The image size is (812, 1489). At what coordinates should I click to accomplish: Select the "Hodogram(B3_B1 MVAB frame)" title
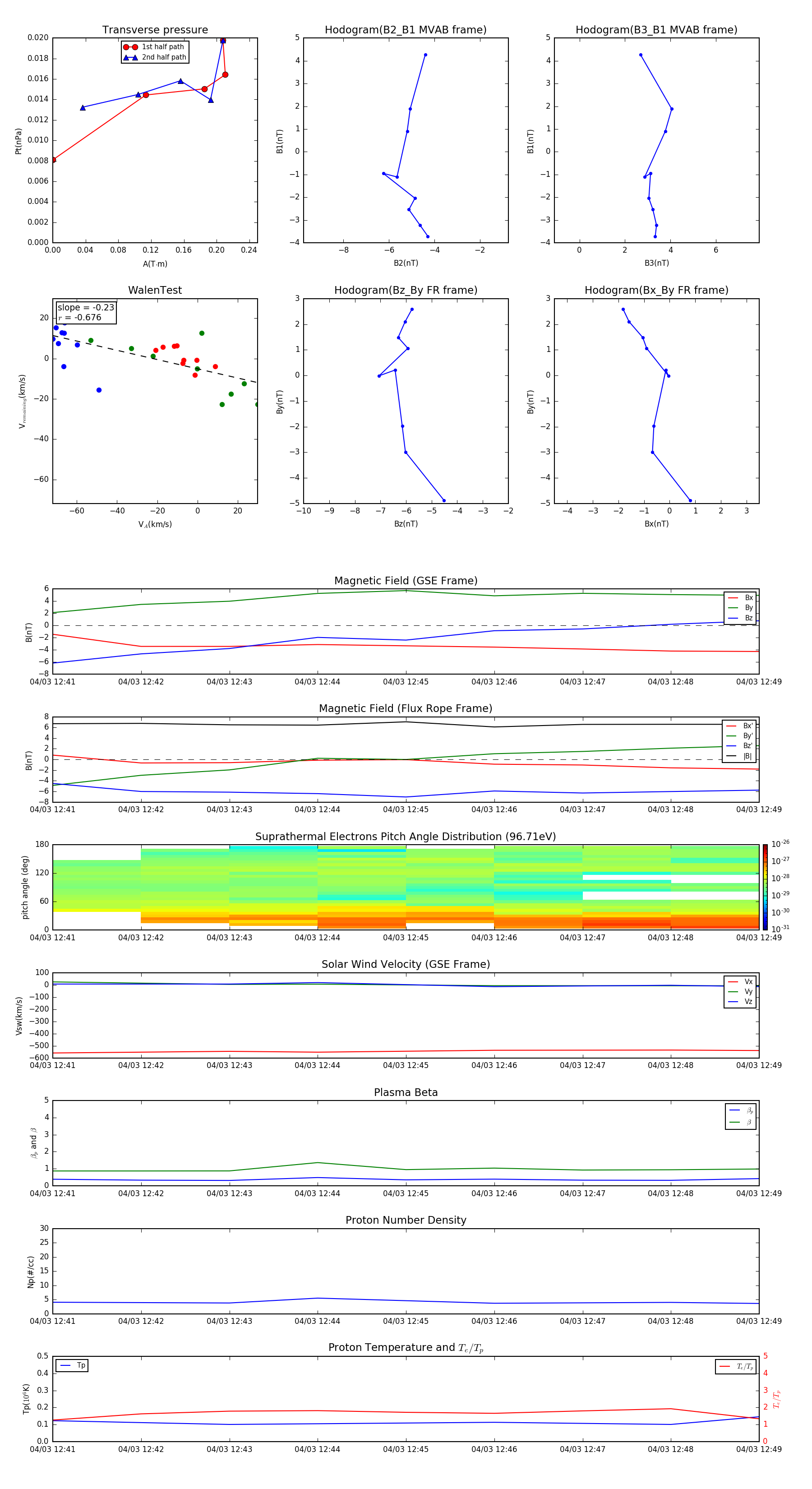pyautogui.click(x=656, y=30)
